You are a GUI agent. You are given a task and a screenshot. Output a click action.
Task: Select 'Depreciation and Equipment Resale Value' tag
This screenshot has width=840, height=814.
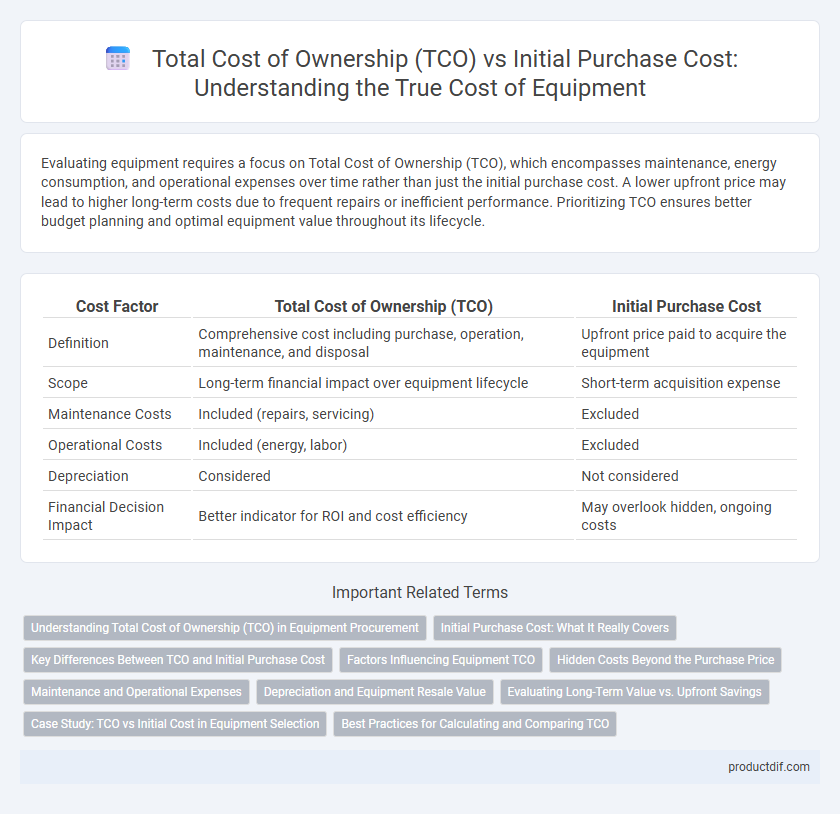pyautogui.click(x=374, y=692)
